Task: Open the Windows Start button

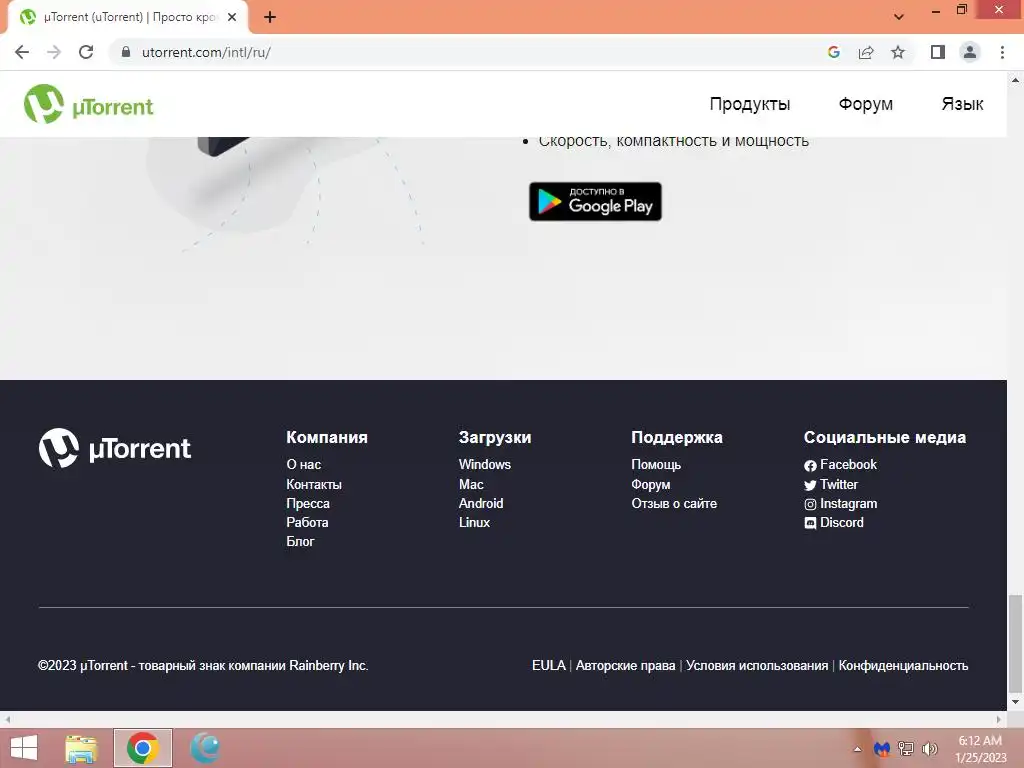Action: pos(24,748)
